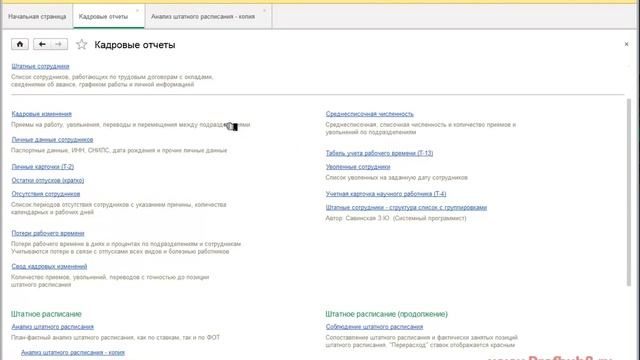This screenshot has width=640, height=360.
Task: Click description 'План-фактный анализ штатного расписания'
Action: tap(72, 338)
